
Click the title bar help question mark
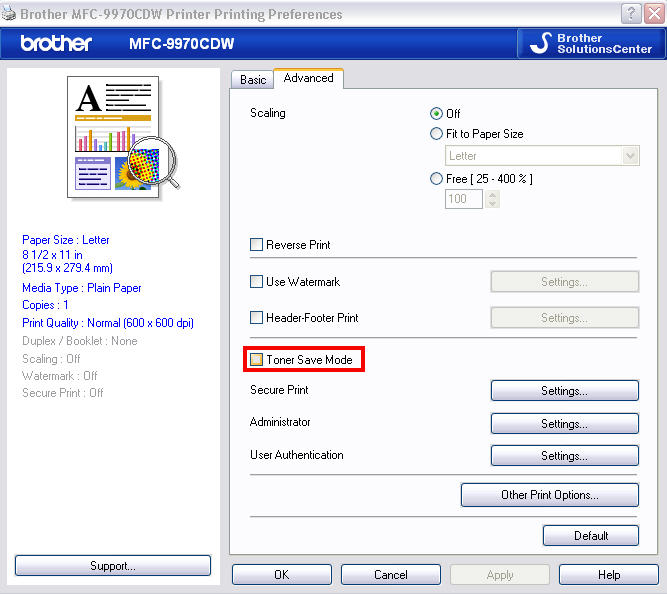(x=631, y=14)
